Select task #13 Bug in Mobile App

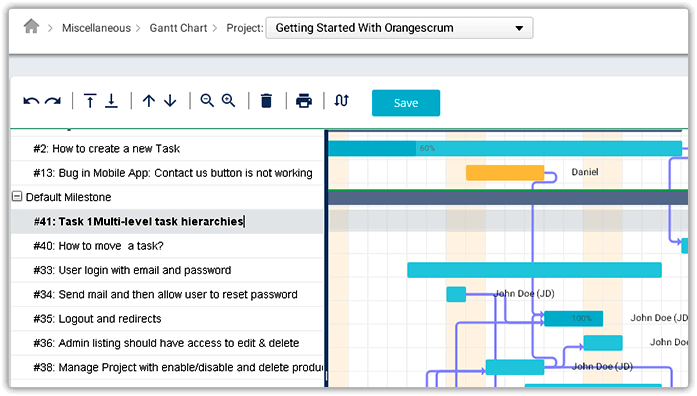173,173
